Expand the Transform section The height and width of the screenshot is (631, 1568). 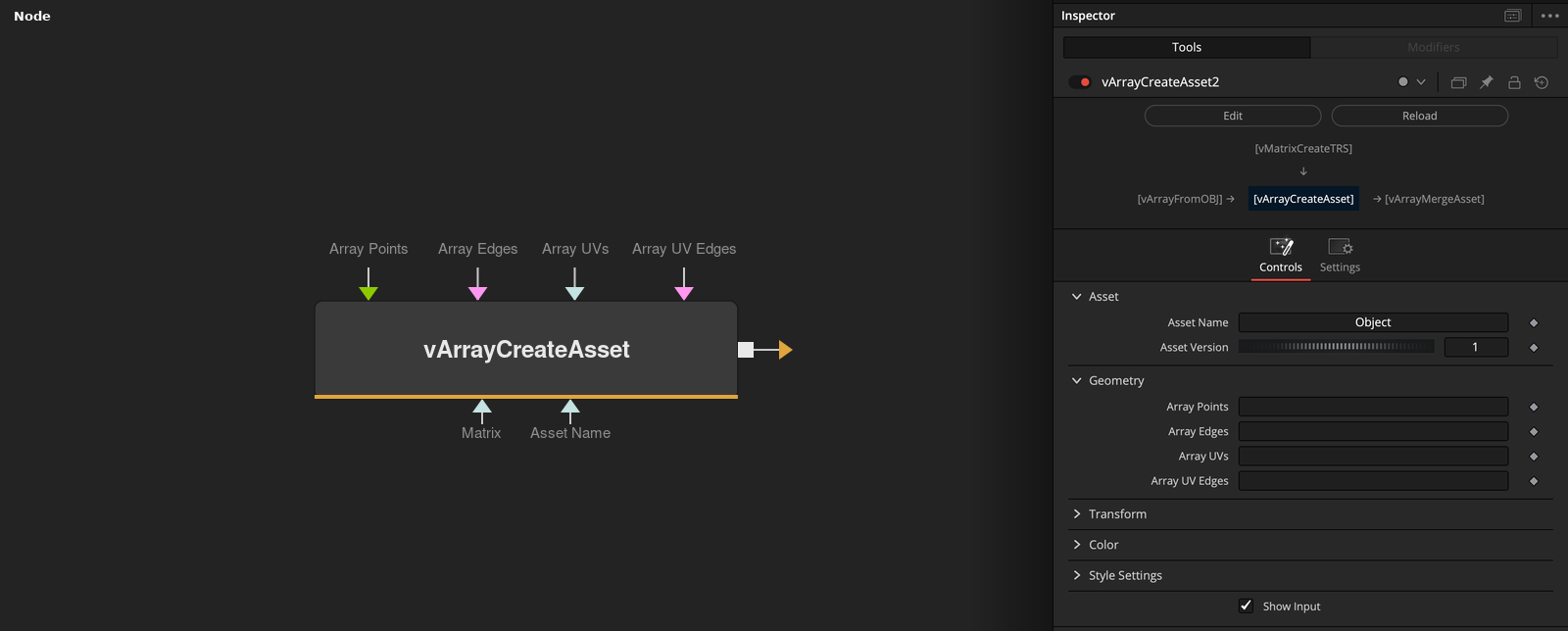point(1077,514)
